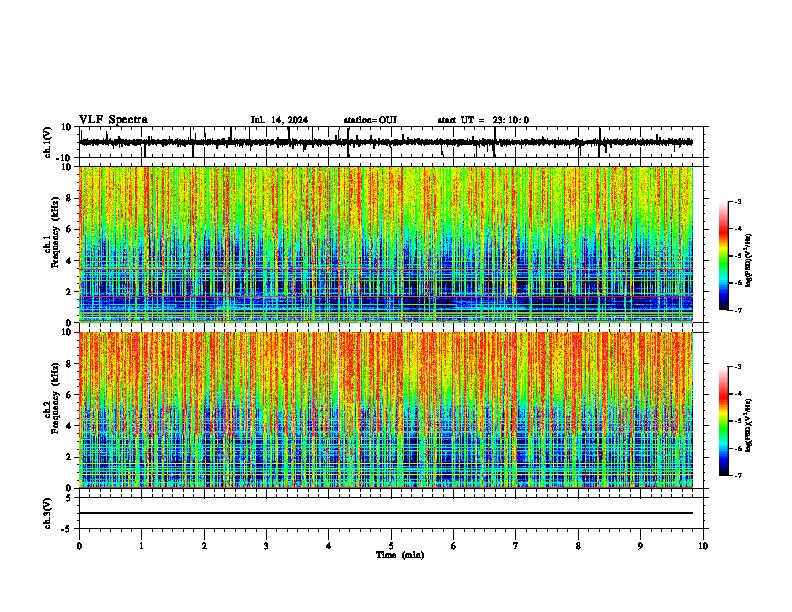Click inside the ch.2 spectrogram panel
The image size is (792, 612).
tap(386, 410)
